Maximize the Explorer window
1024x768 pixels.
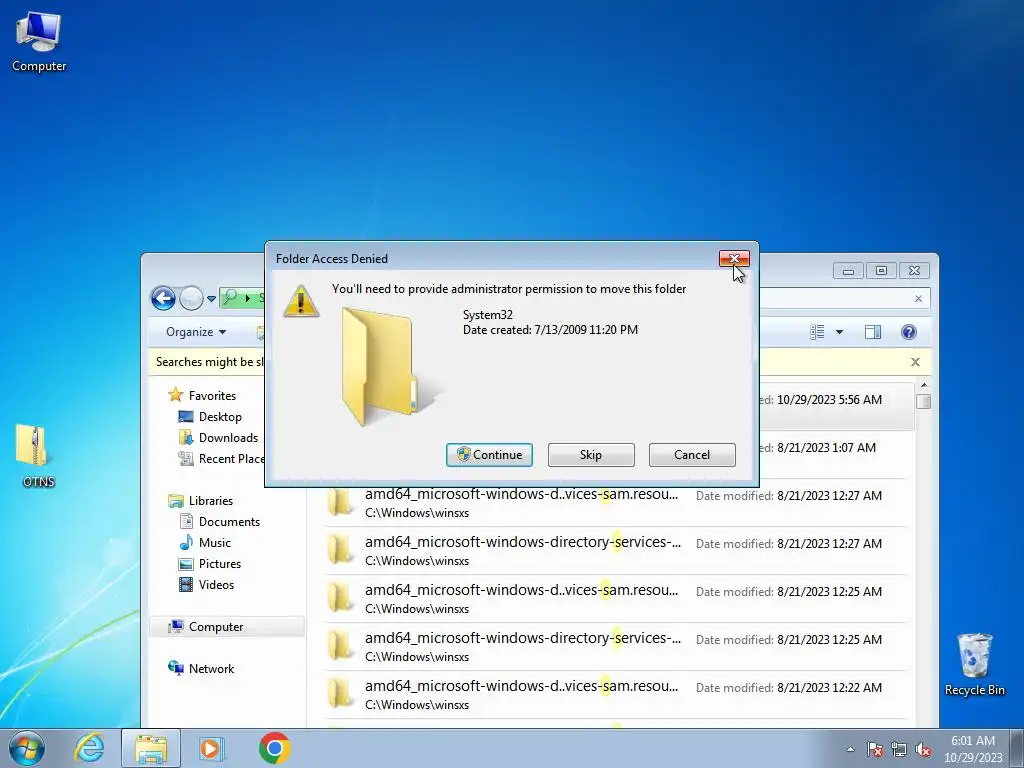coord(881,270)
